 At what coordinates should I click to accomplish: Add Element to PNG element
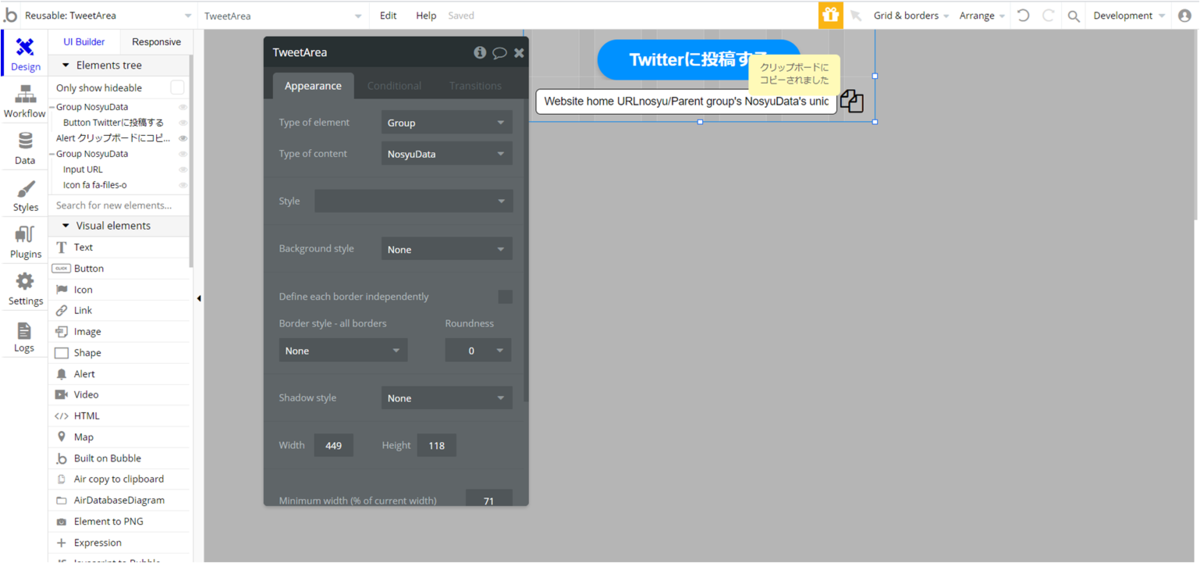(119, 521)
